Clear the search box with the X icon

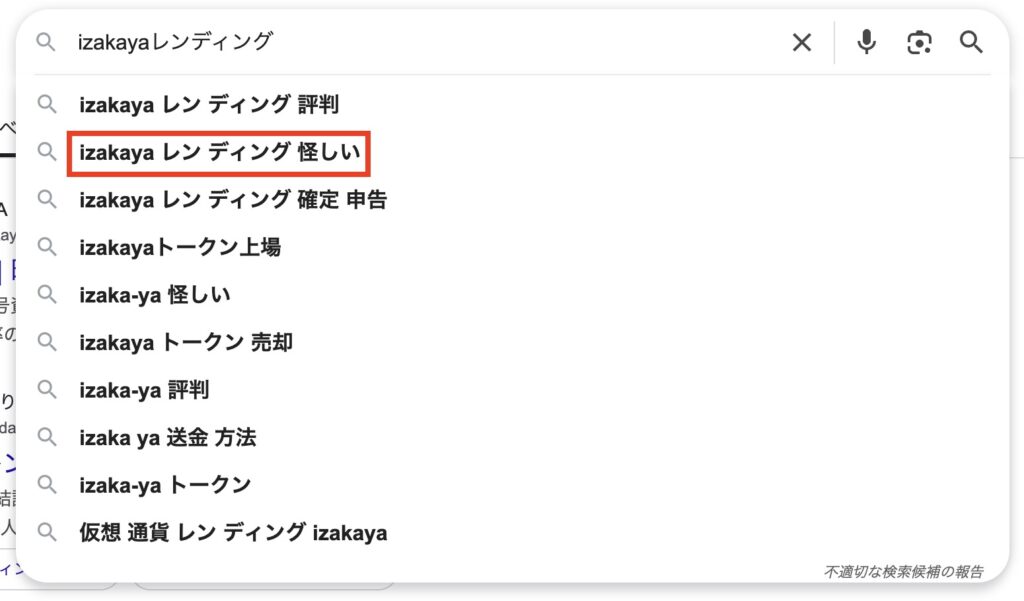[801, 42]
